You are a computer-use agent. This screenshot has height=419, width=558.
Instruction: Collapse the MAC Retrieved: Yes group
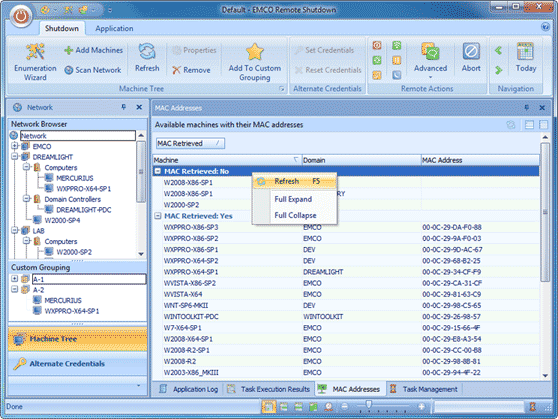(158, 216)
